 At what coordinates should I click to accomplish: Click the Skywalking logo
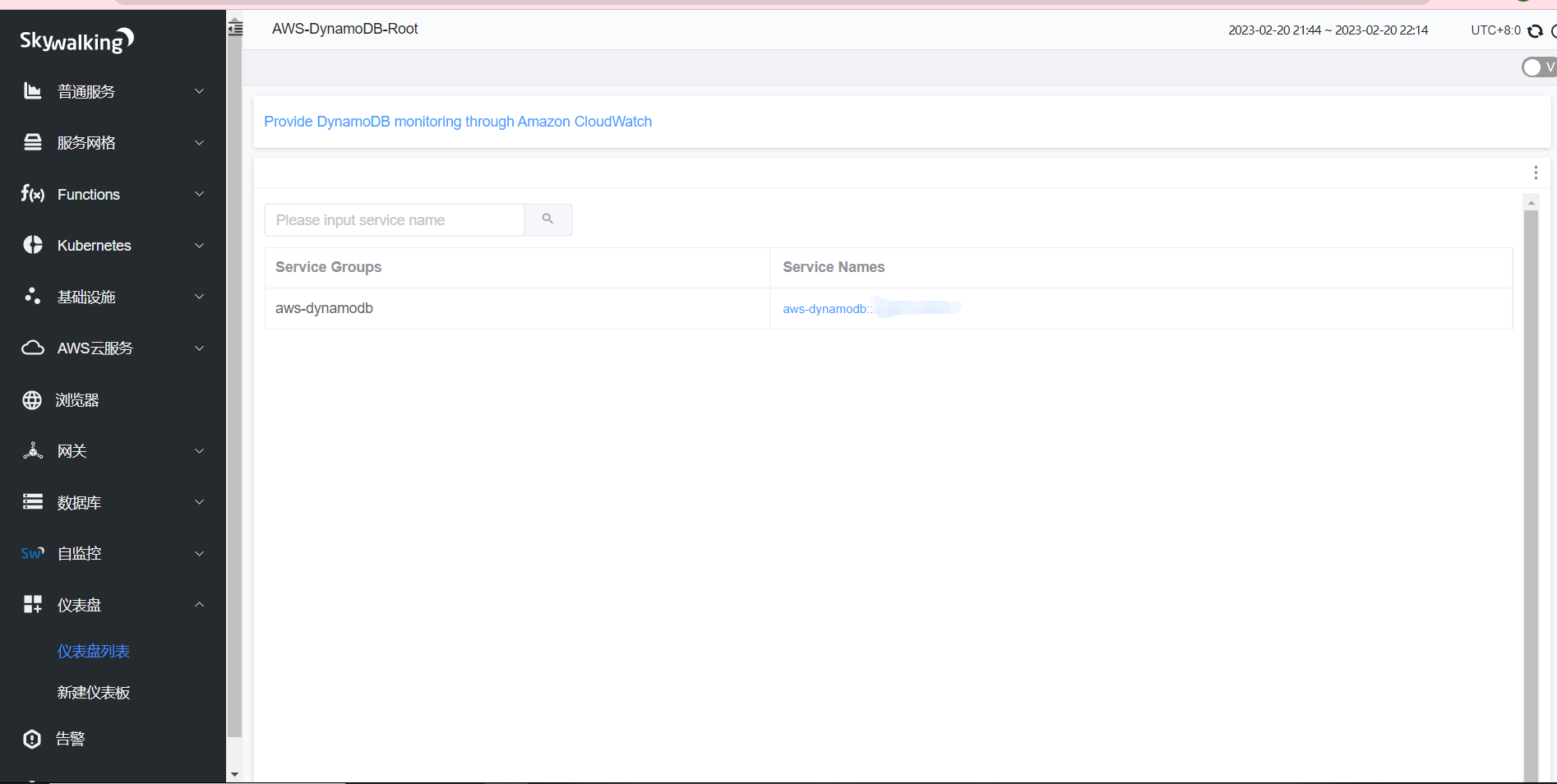pos(76,40)
